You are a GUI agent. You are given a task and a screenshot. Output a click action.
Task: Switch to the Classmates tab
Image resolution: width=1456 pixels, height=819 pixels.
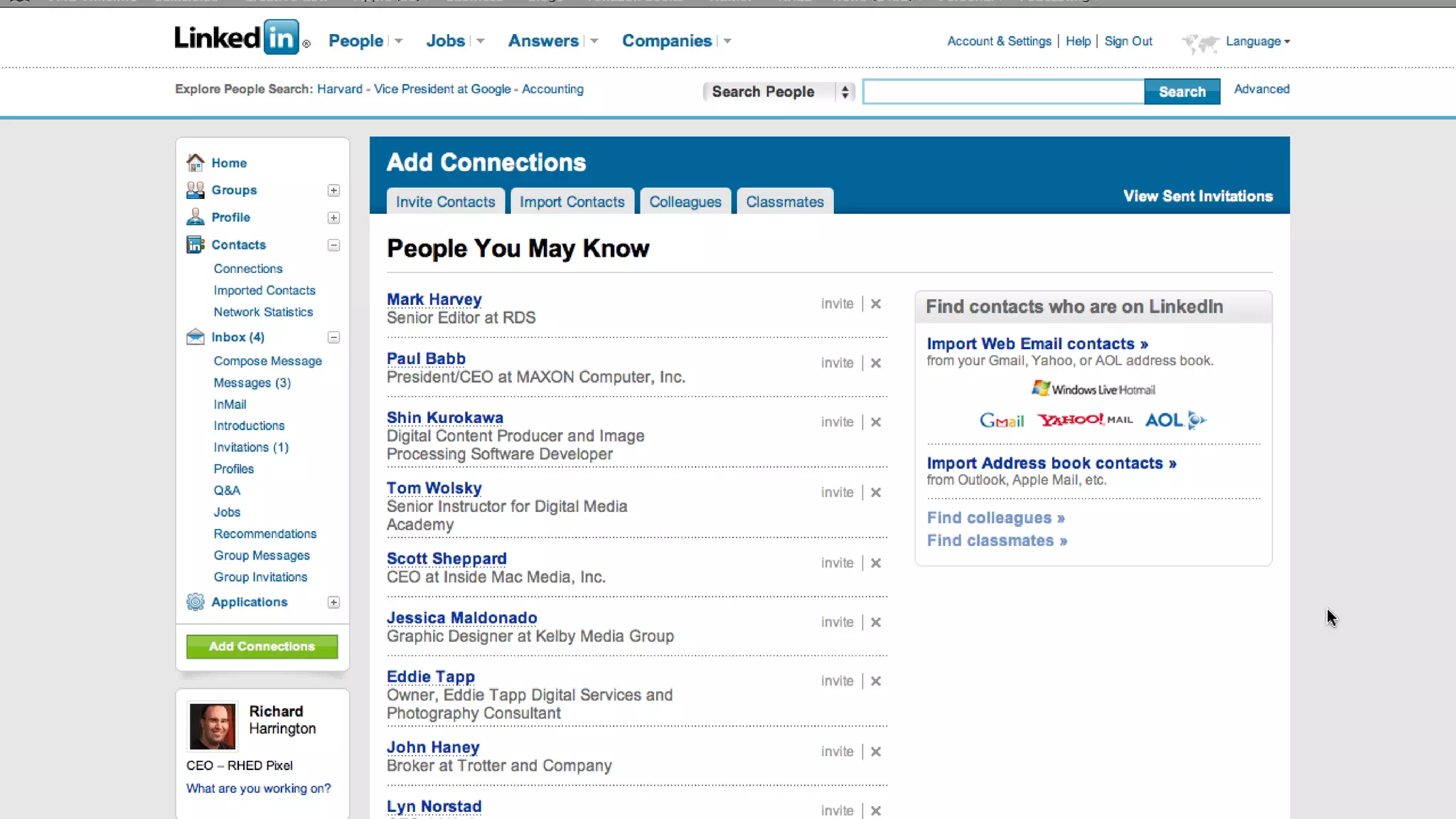click(784, 202)
